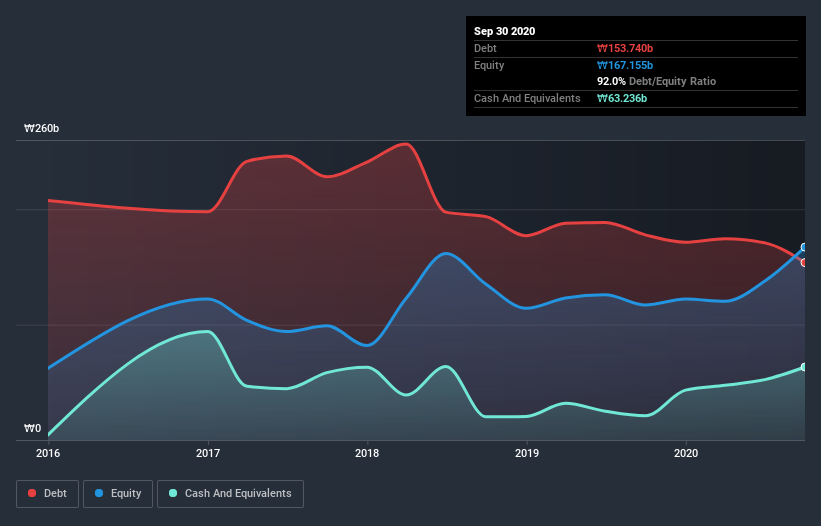Click the Sep 30 2020 tooltip date
This screenshot has height=526, width=821.
tap(505, 31)
